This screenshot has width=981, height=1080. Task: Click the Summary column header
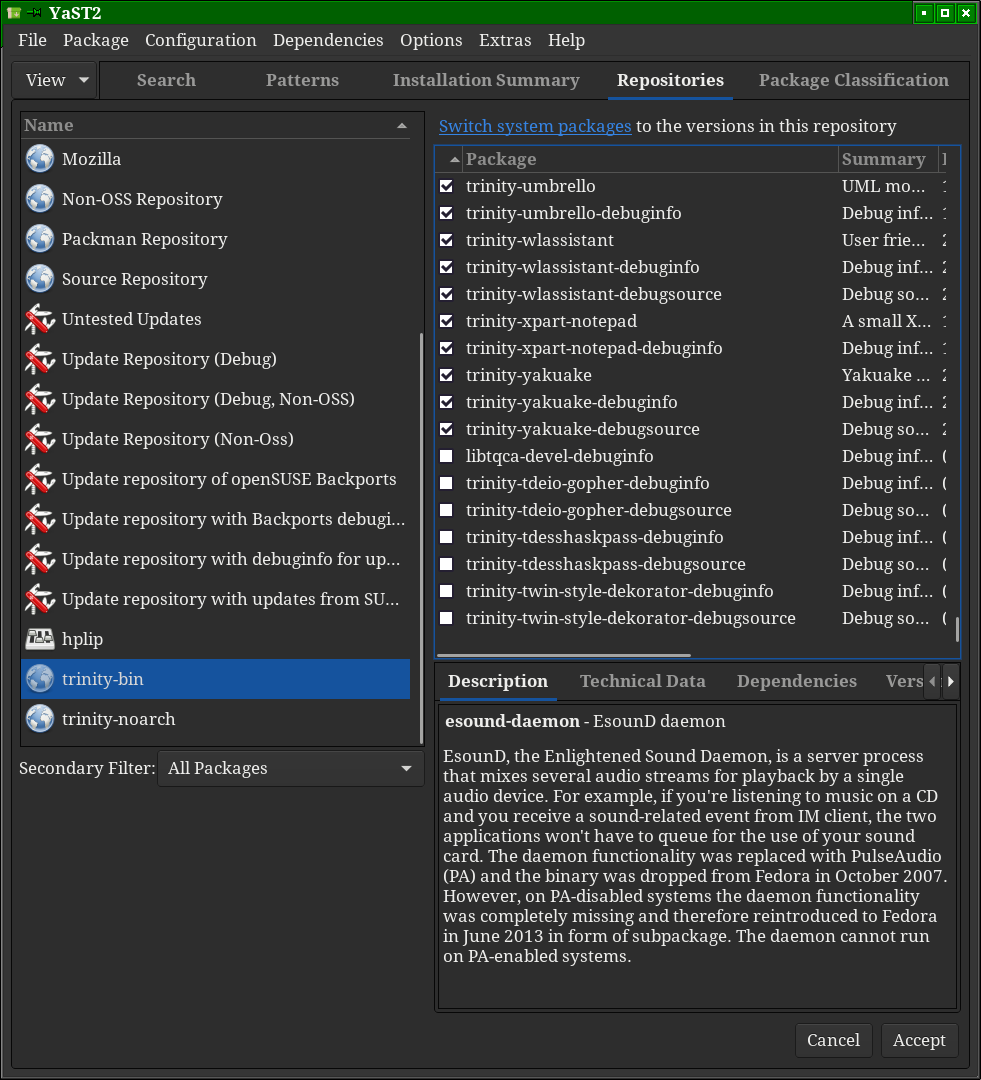888,159
